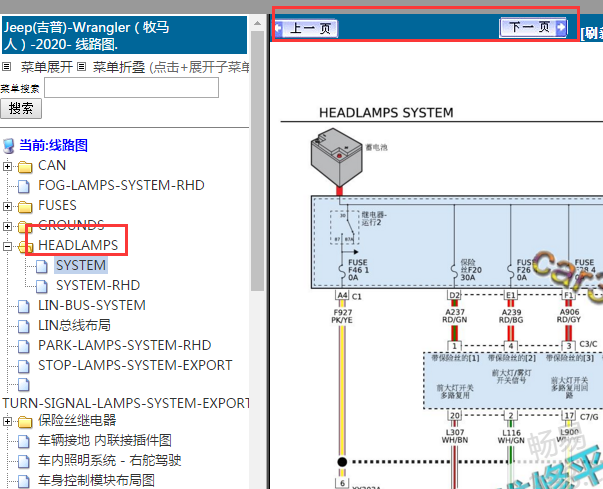Expand the 保险丝继电器 folder plus toggle
The image size is (603, 489).
tap(7, 421)
